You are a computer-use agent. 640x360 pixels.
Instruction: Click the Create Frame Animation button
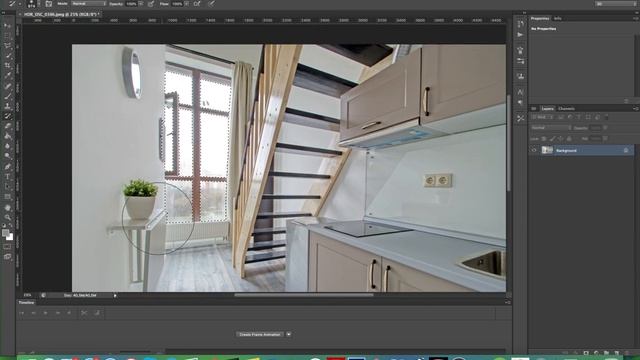pos(260,334)
